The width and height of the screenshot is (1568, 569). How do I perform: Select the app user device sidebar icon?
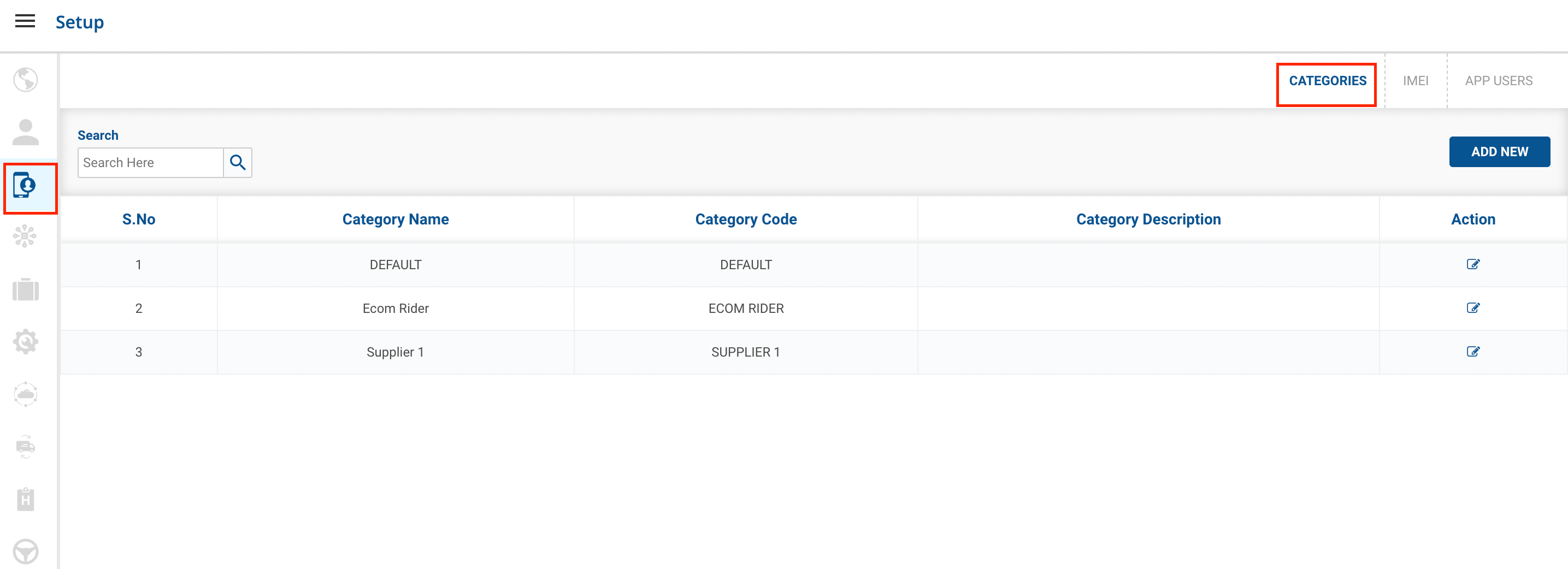(x=26, y=186)
